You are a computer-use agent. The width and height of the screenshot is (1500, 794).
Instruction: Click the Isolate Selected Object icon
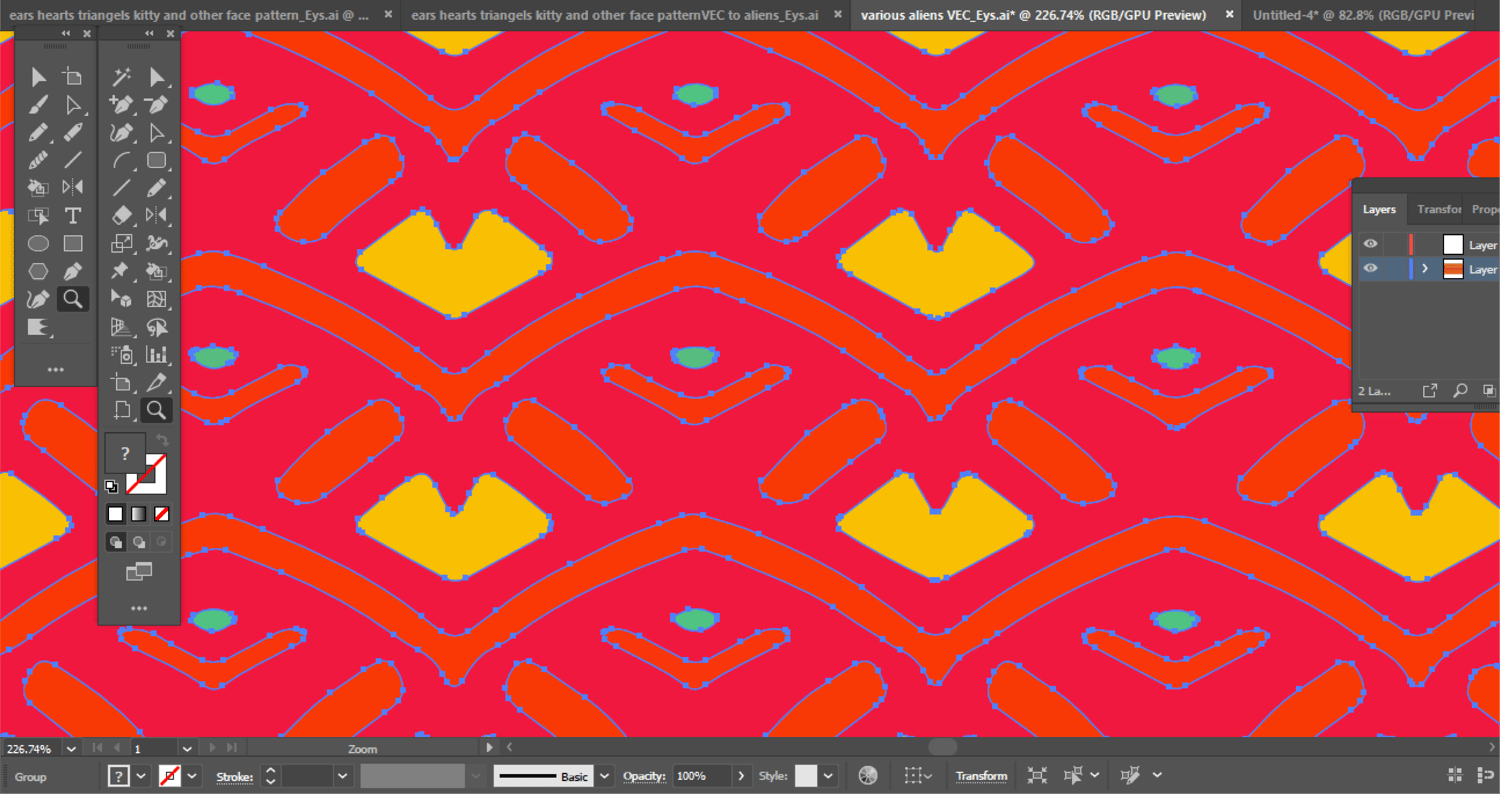click(x=1037, y=776)
